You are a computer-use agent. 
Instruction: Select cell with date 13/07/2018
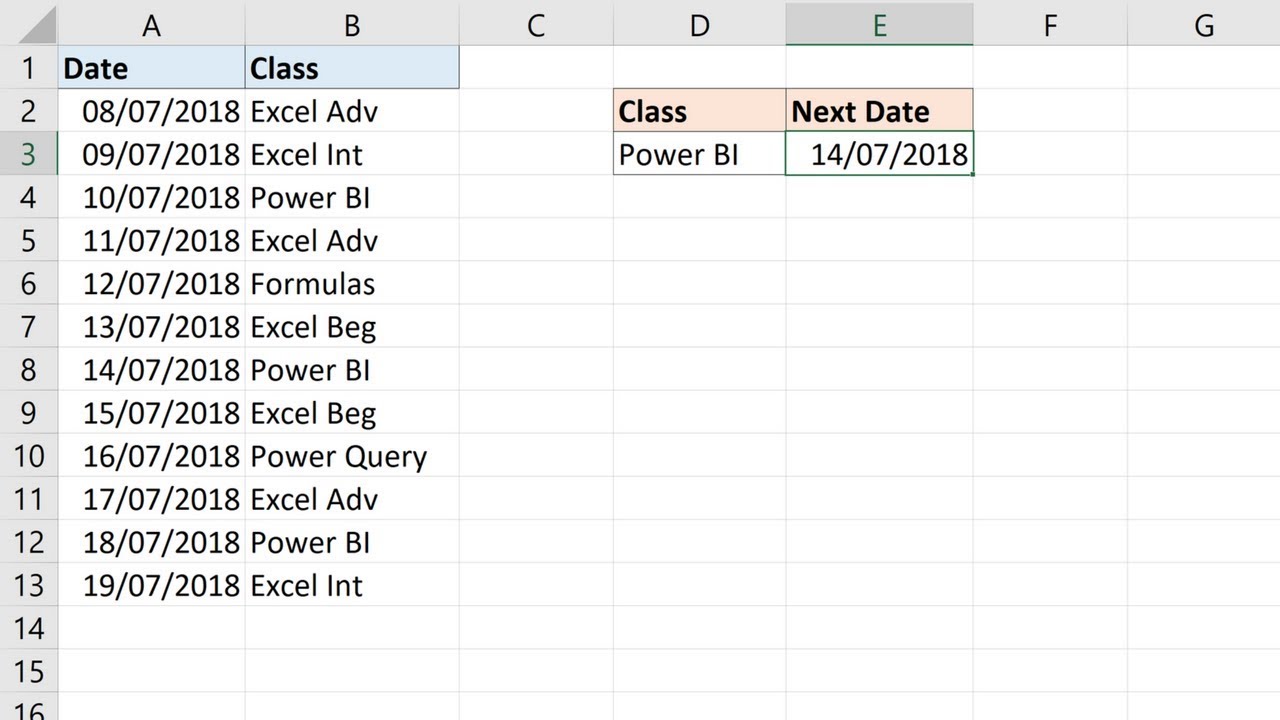[x=151, y=326]
